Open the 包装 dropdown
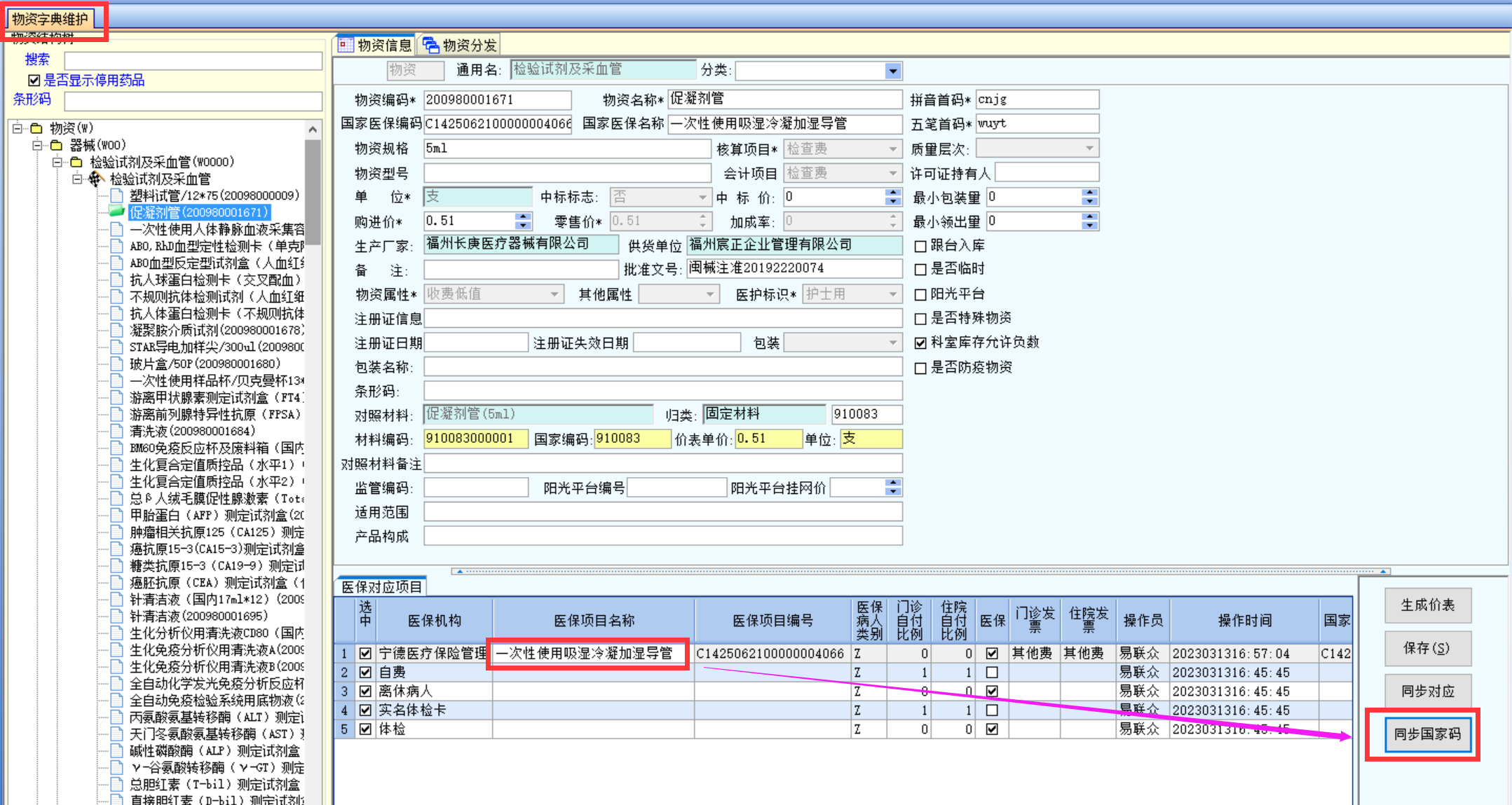This screenshot has height=805, width=1512. 892,343
